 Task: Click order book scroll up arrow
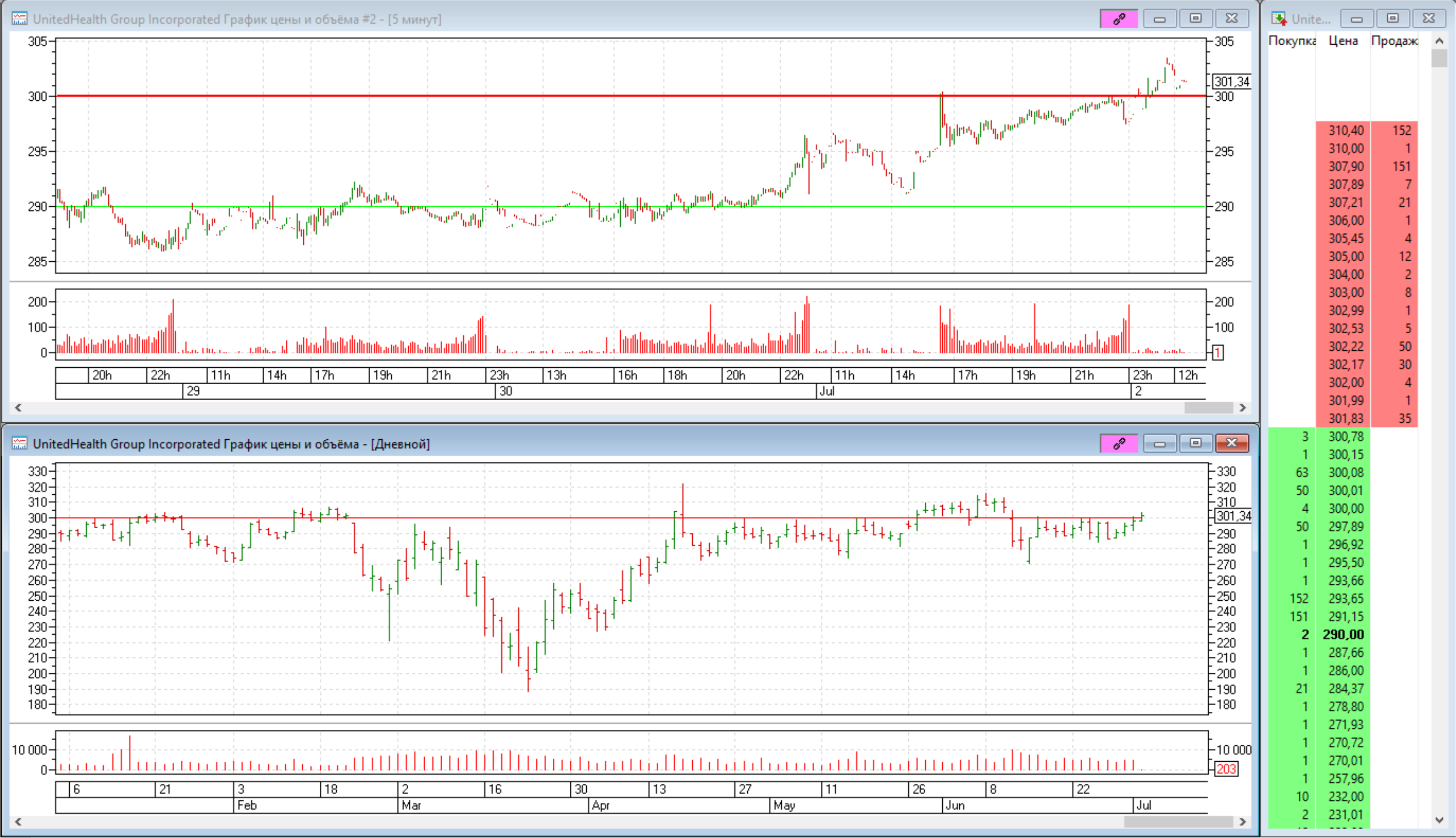[x=1440, y=41]
